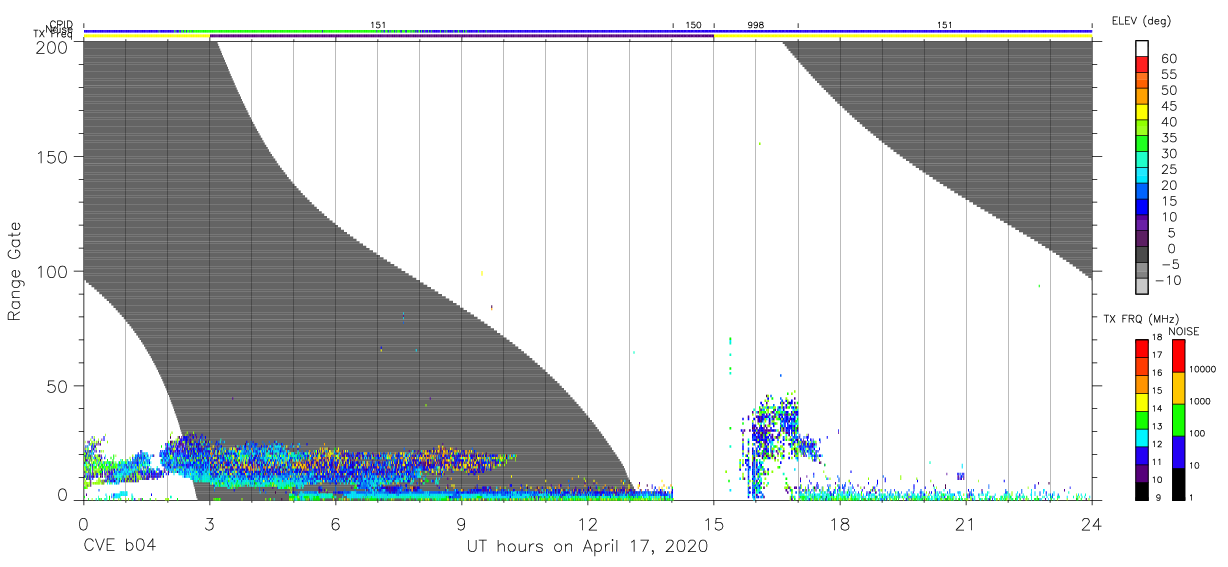Click the ELEV color band between 40 and 45

tap(1143, 114)
